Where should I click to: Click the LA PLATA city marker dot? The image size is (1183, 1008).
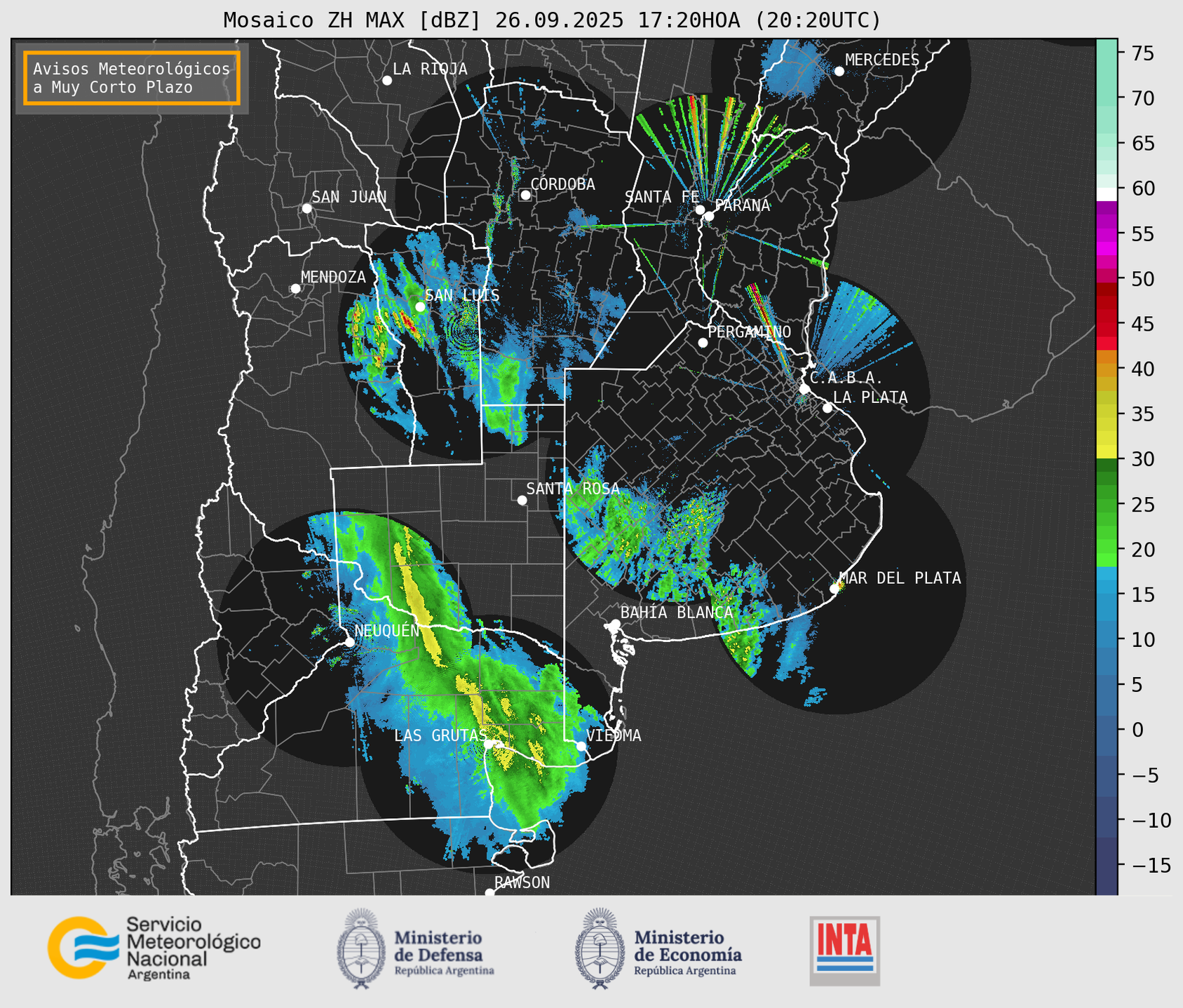(827, 408)
